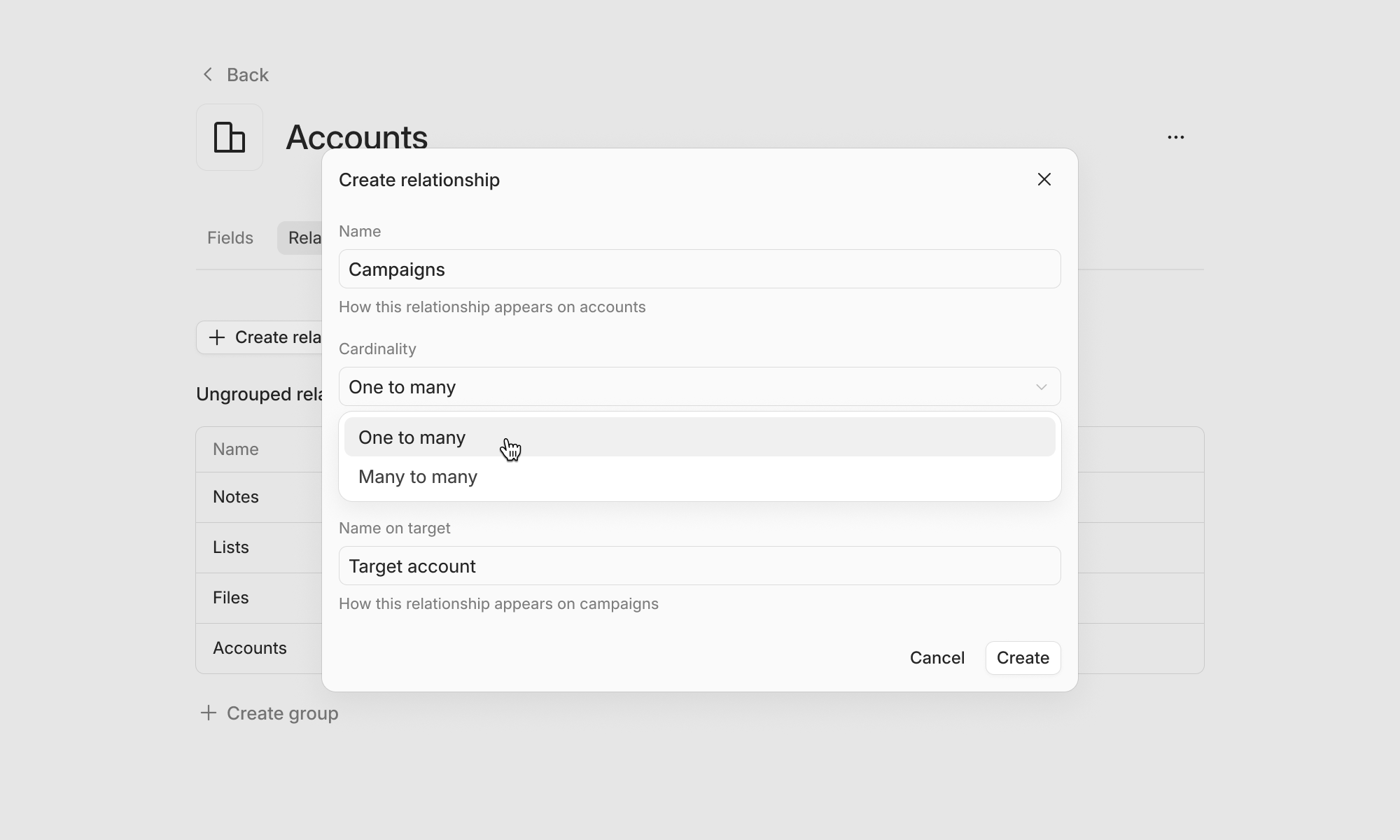Open the Accounts more options menu
Screen dimensions: 1400x840
tap(1176, 137)
